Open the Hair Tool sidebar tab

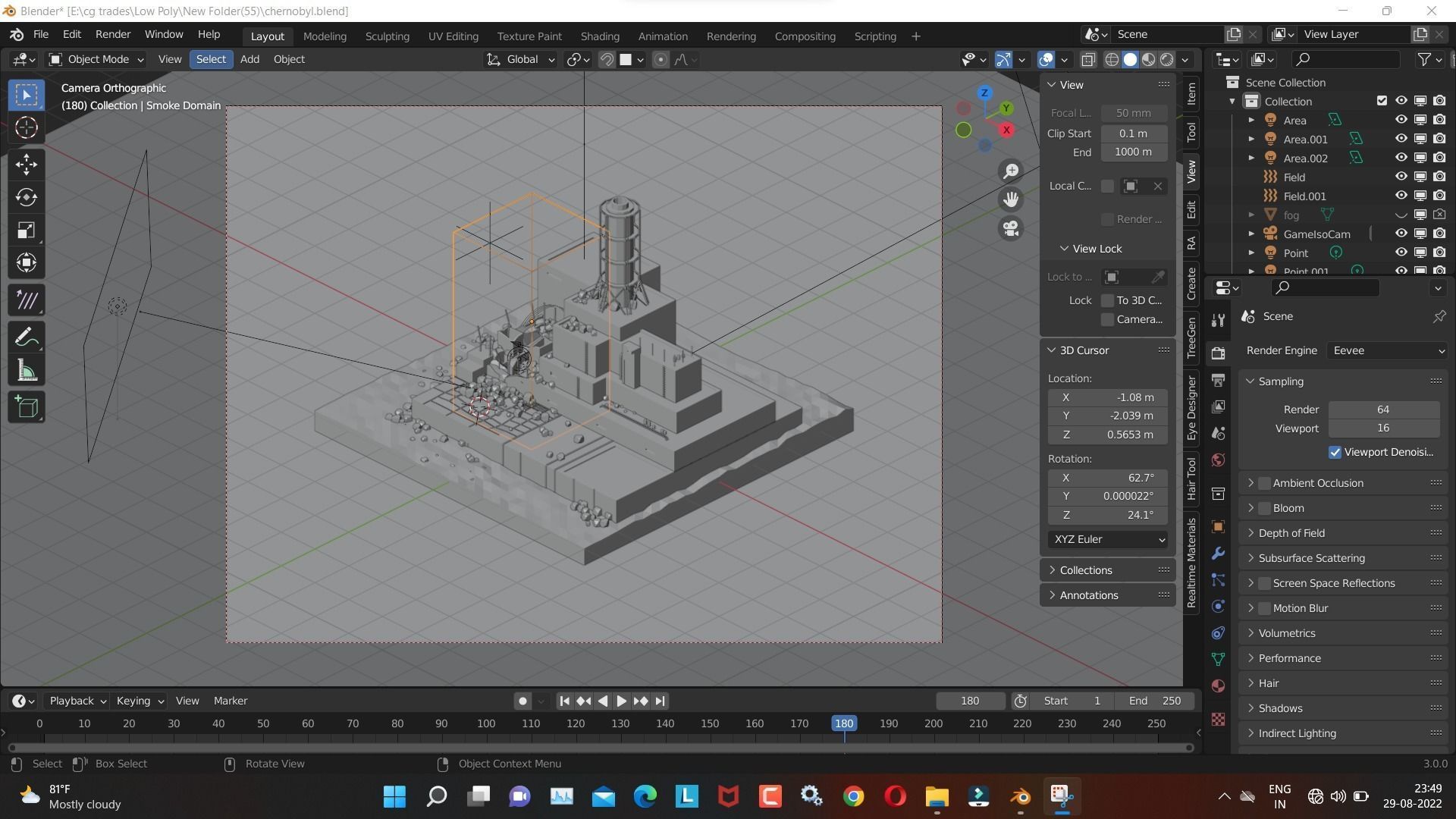tap(1191, 478)
